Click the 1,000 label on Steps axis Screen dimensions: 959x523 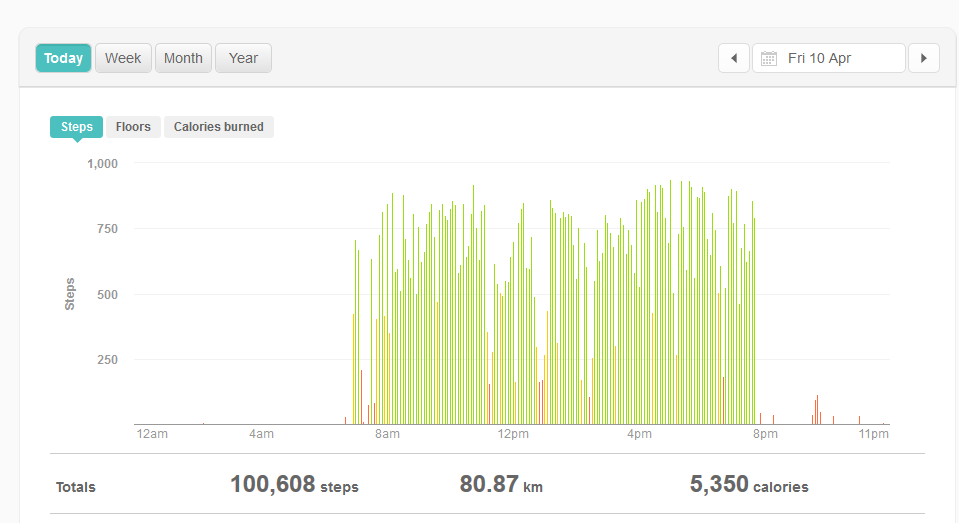click(x=102, y=163)
